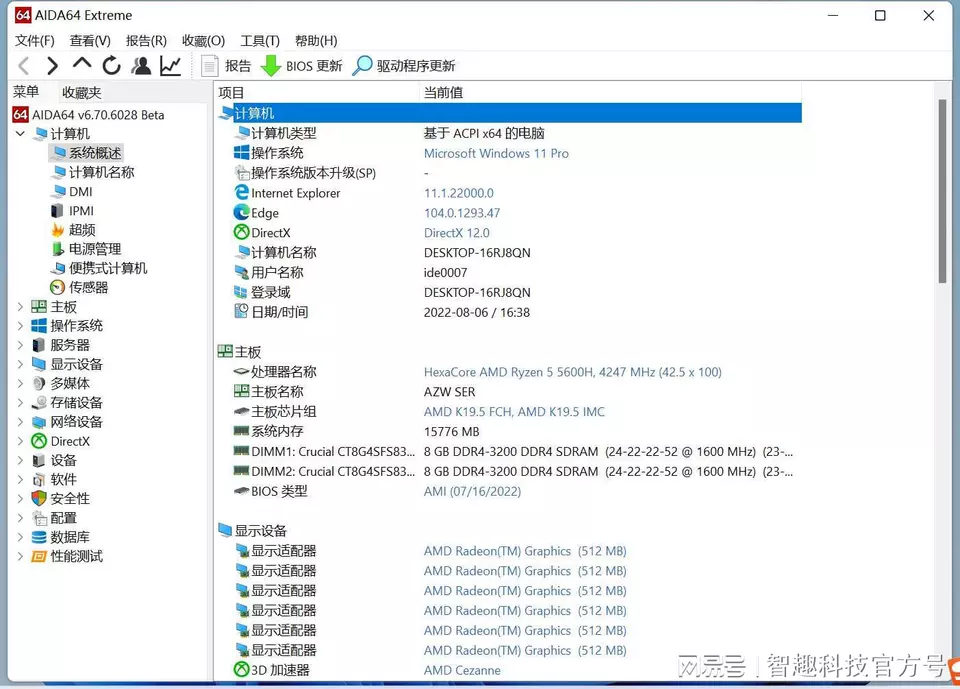Expand the 主板 tree node
Viewport: 960px width, 689px height.
(x=20, y=306)
